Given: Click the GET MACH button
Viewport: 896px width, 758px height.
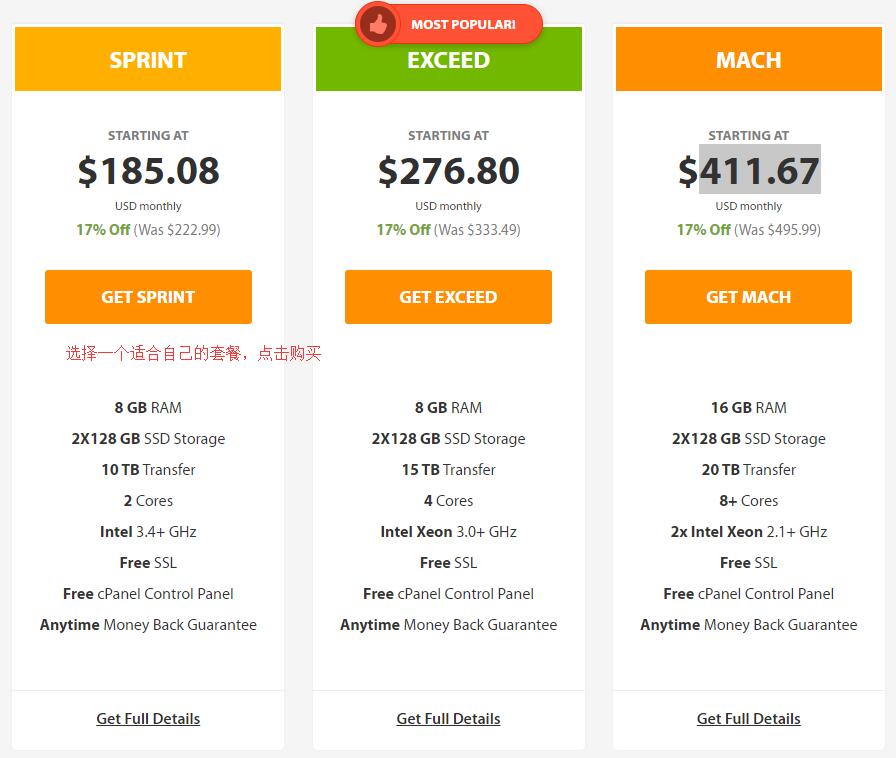Looking at the screenshot, I should [748, 297].
